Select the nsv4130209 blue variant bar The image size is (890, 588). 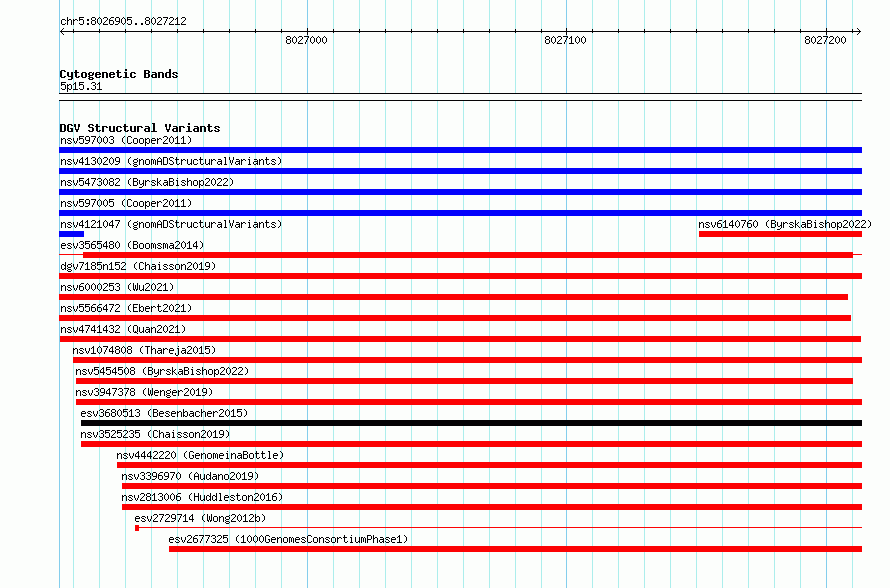click(x=460, y=171)
